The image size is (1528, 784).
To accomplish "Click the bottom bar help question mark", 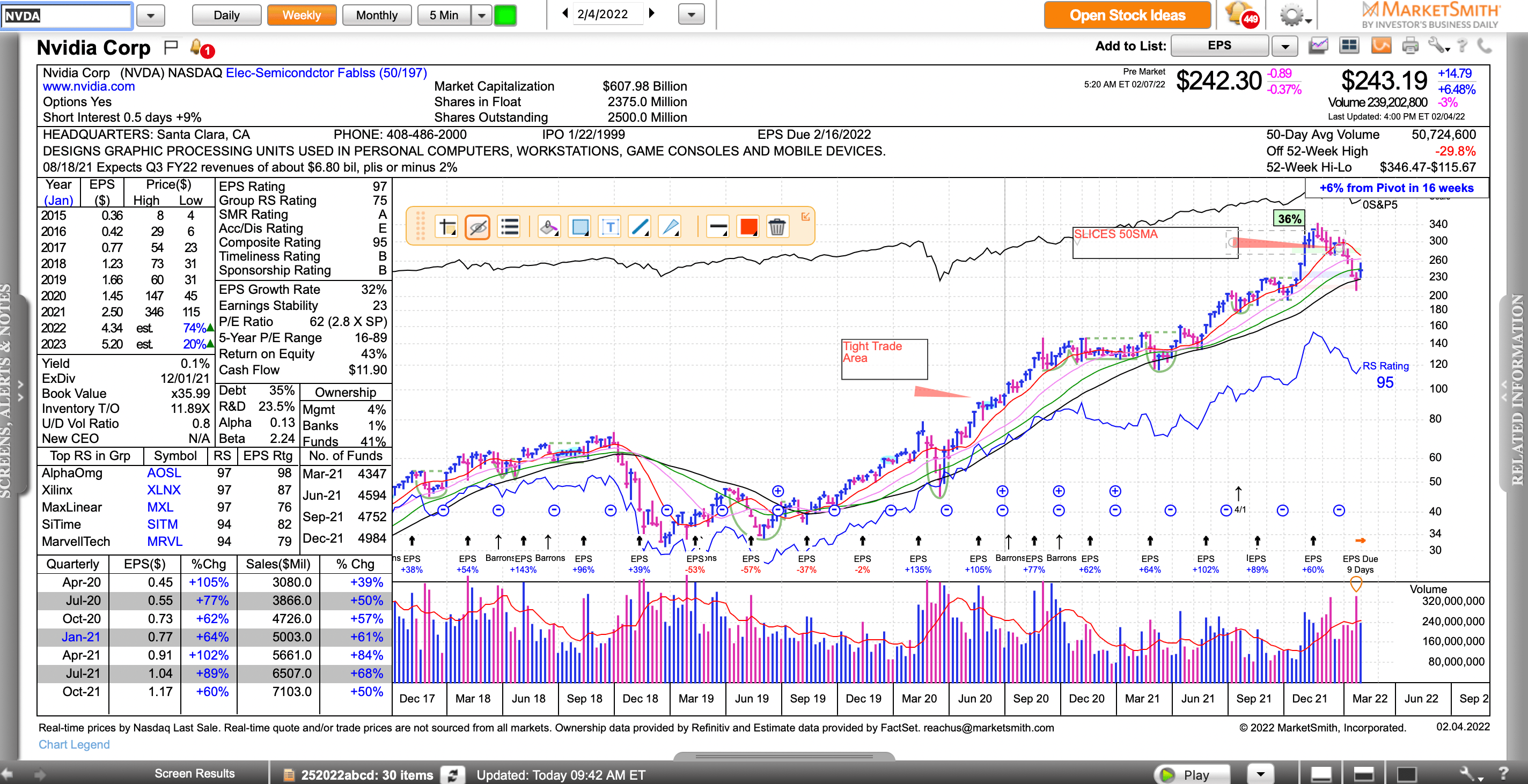I will 1504,774.
